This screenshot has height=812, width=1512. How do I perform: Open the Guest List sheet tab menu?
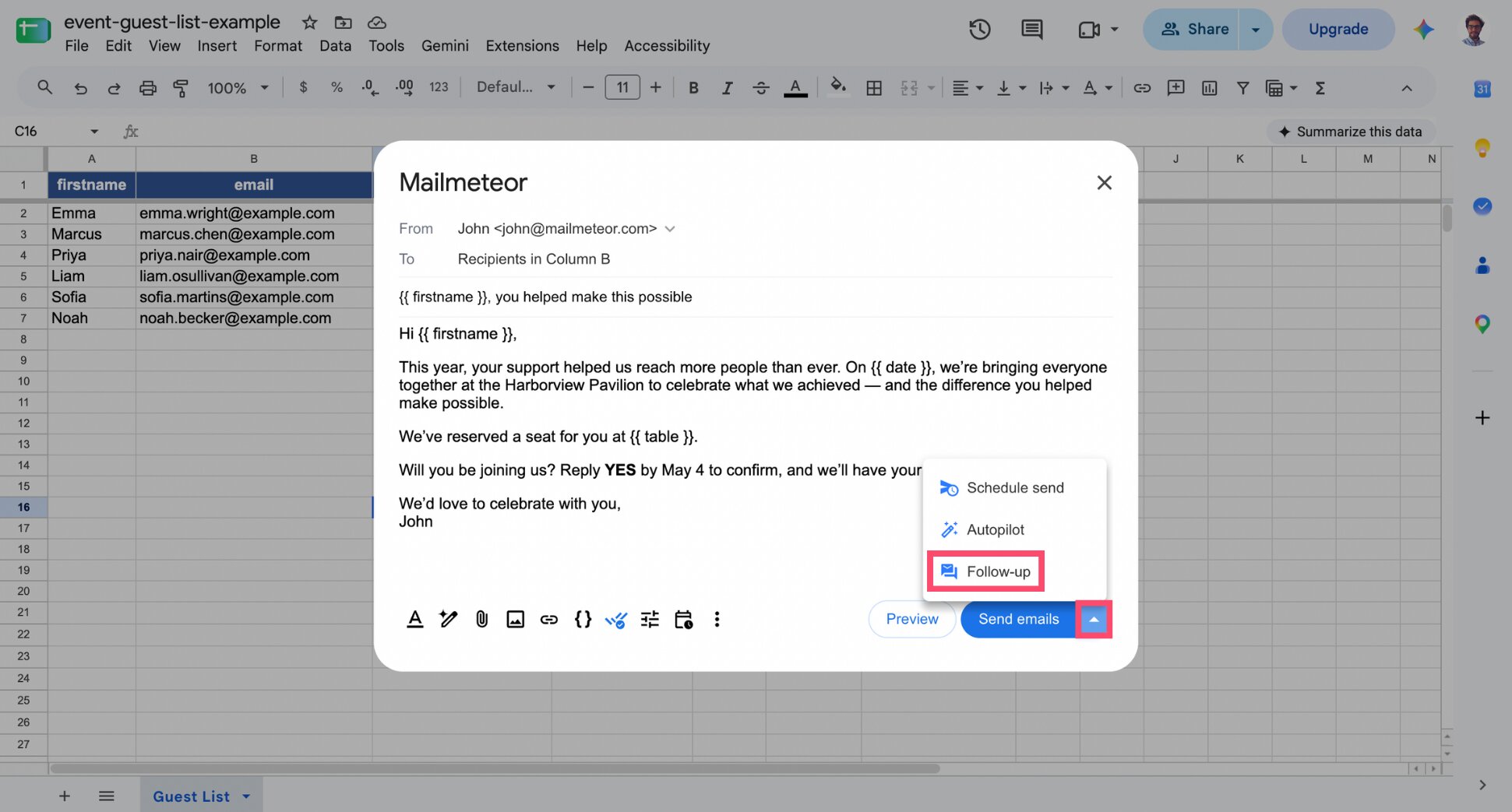click(246, 796)
